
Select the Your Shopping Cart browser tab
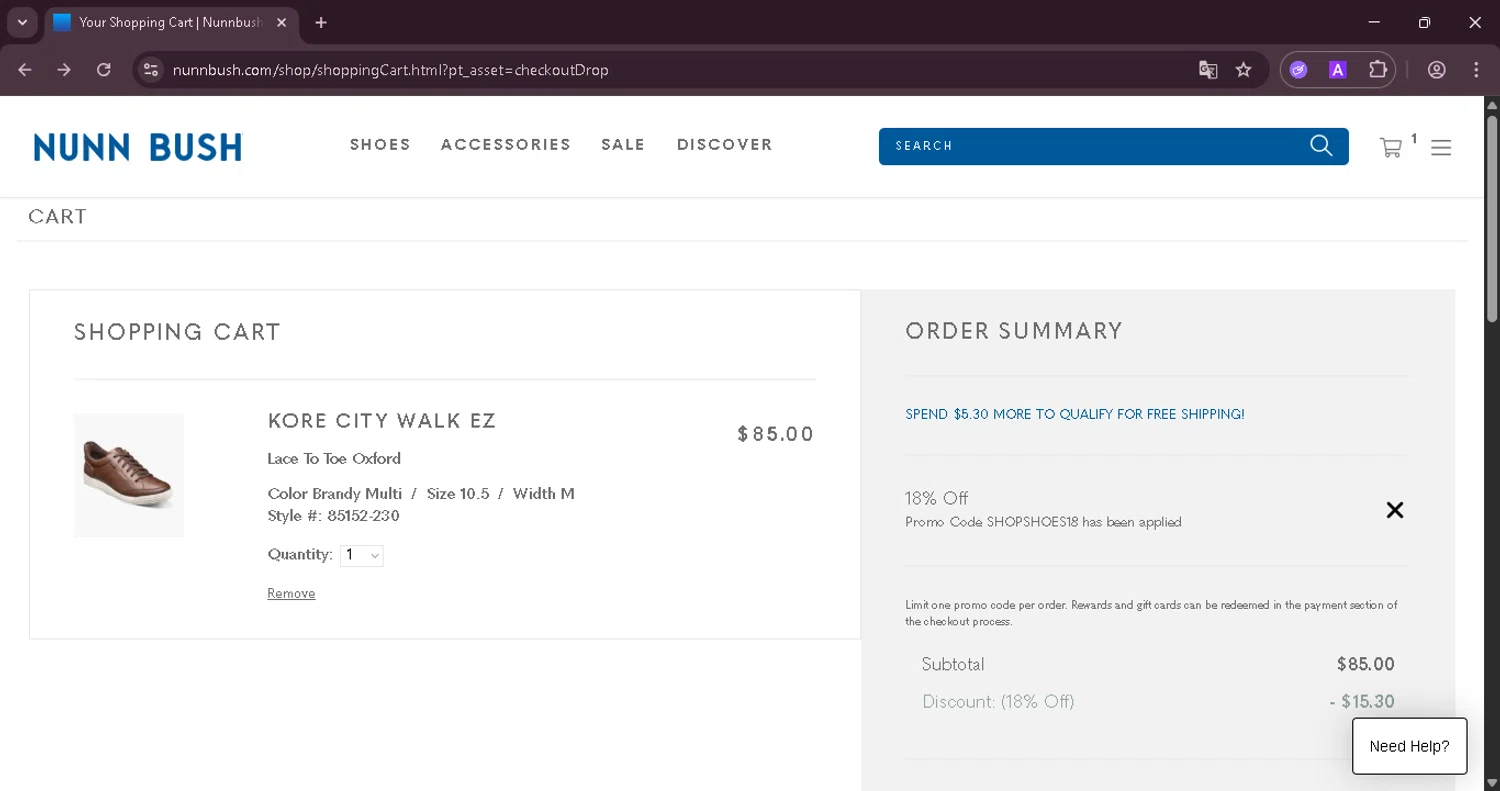point(170,22)
